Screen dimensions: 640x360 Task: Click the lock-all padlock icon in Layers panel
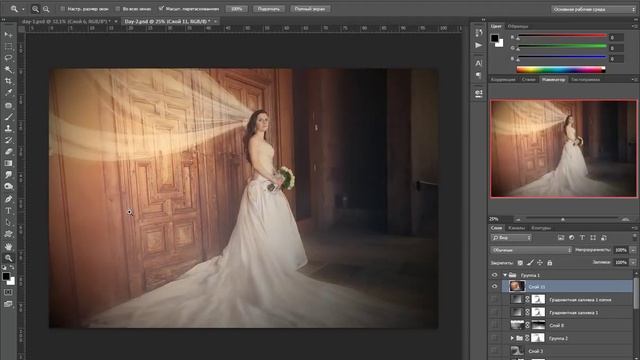(549, 263)
